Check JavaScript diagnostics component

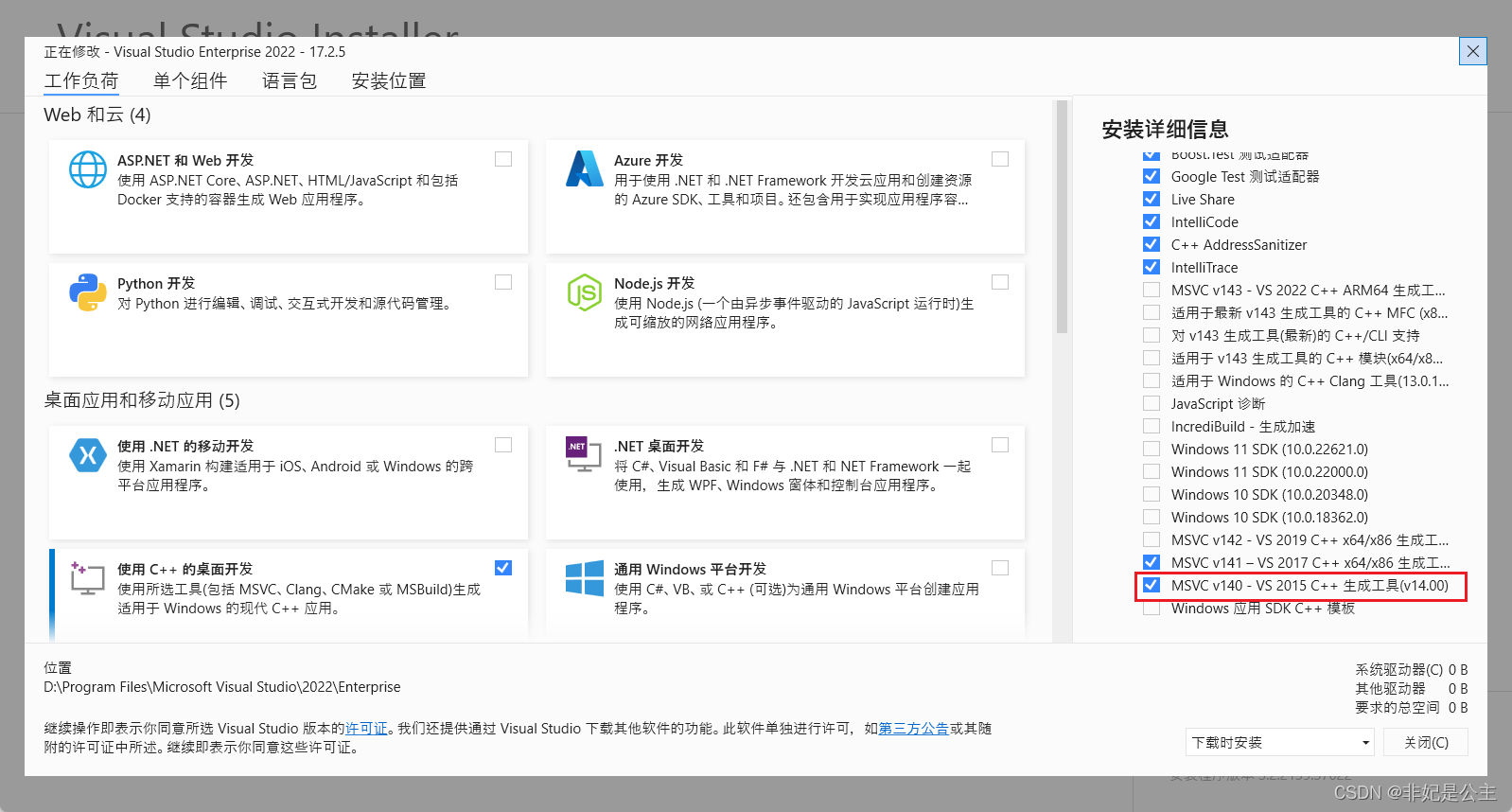pos(1152,403)
